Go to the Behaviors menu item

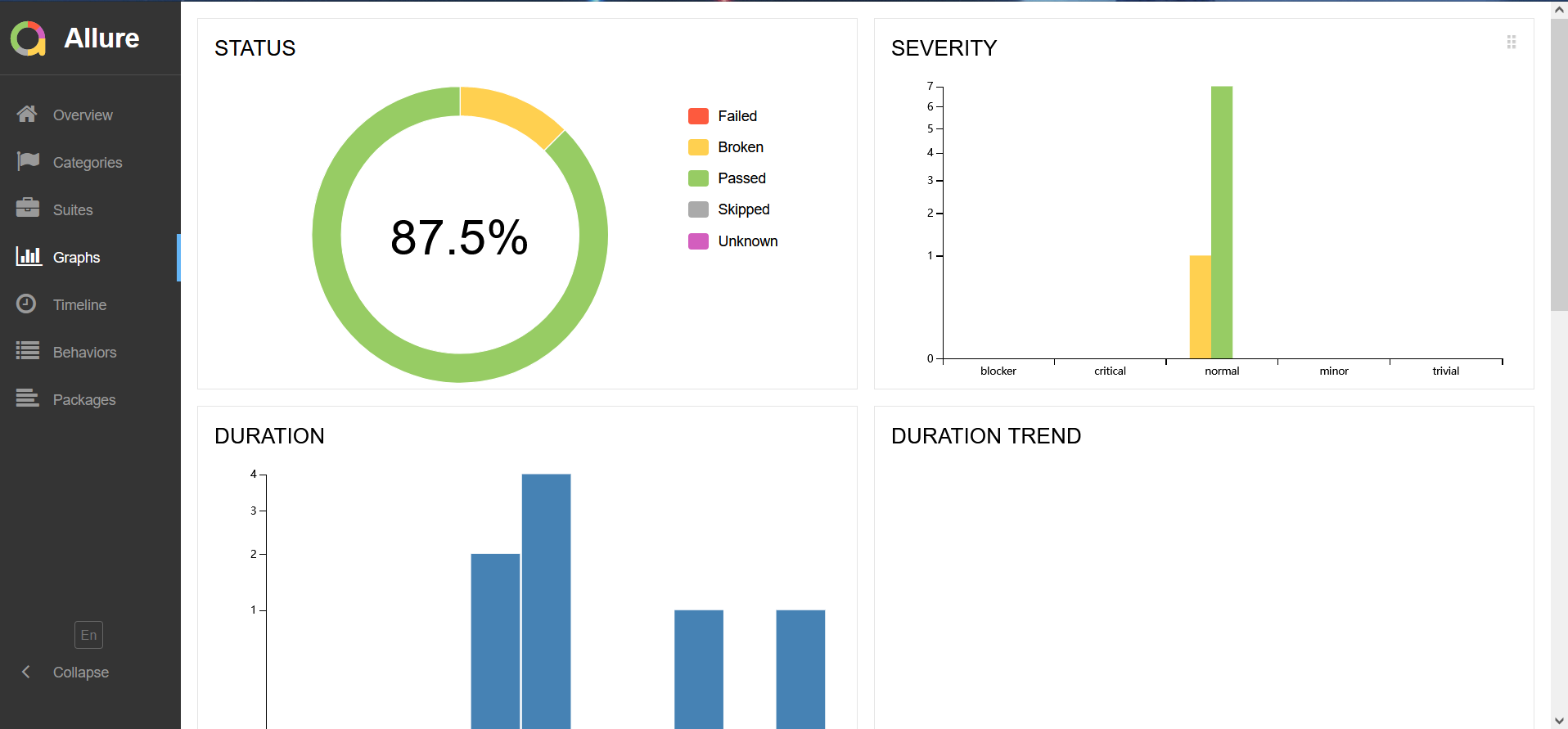[x=84, y=353]
